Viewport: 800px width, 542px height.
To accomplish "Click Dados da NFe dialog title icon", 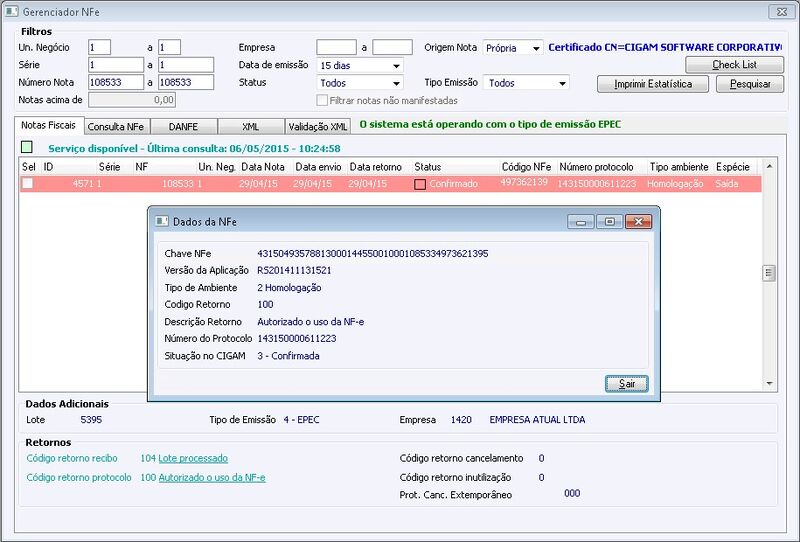I will pyautogui.click(x=162, y=221).
